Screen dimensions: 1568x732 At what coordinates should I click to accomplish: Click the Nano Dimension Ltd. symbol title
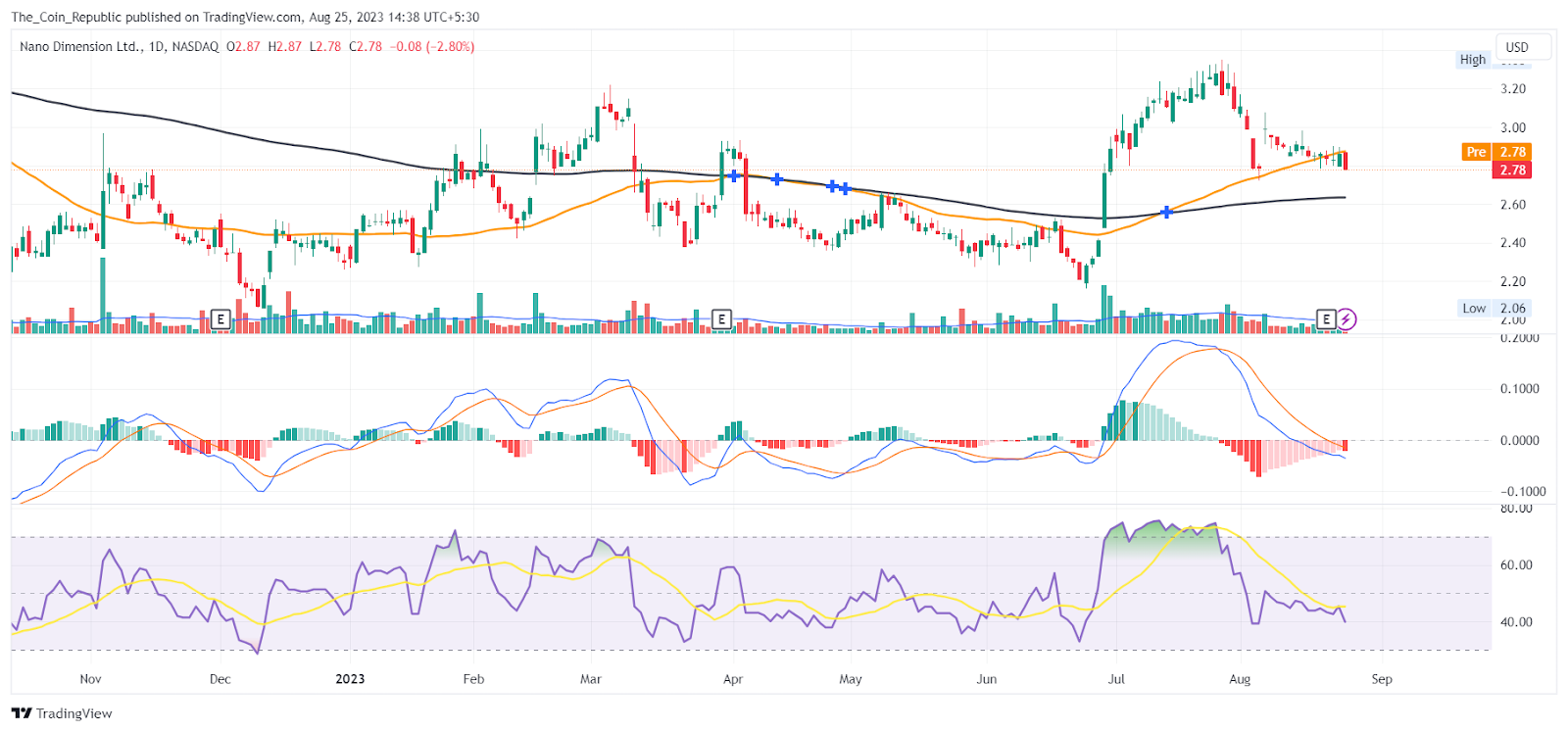(x=80, y=46)
